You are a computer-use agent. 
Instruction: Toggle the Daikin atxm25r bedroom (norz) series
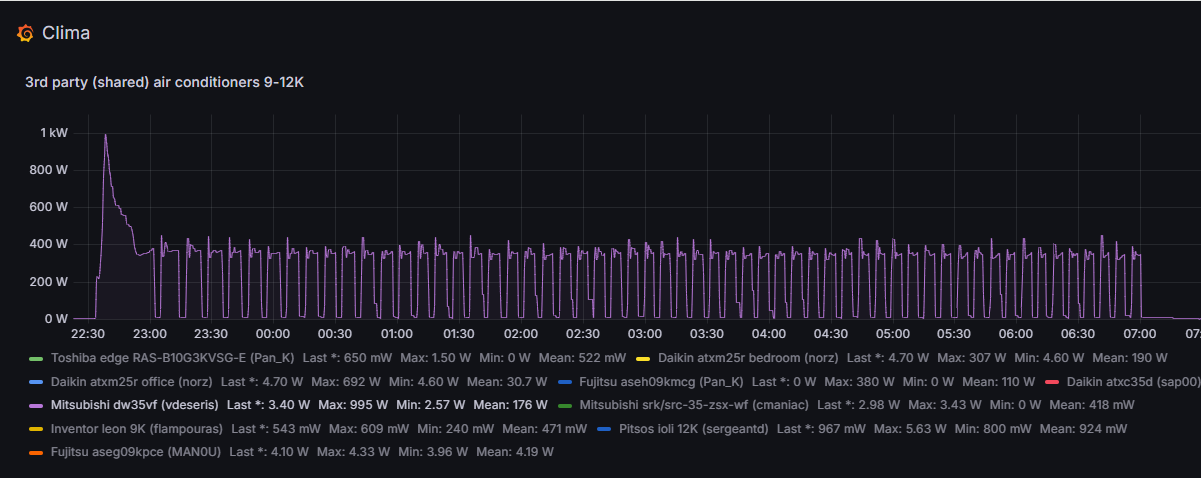[x=748, y=358]
